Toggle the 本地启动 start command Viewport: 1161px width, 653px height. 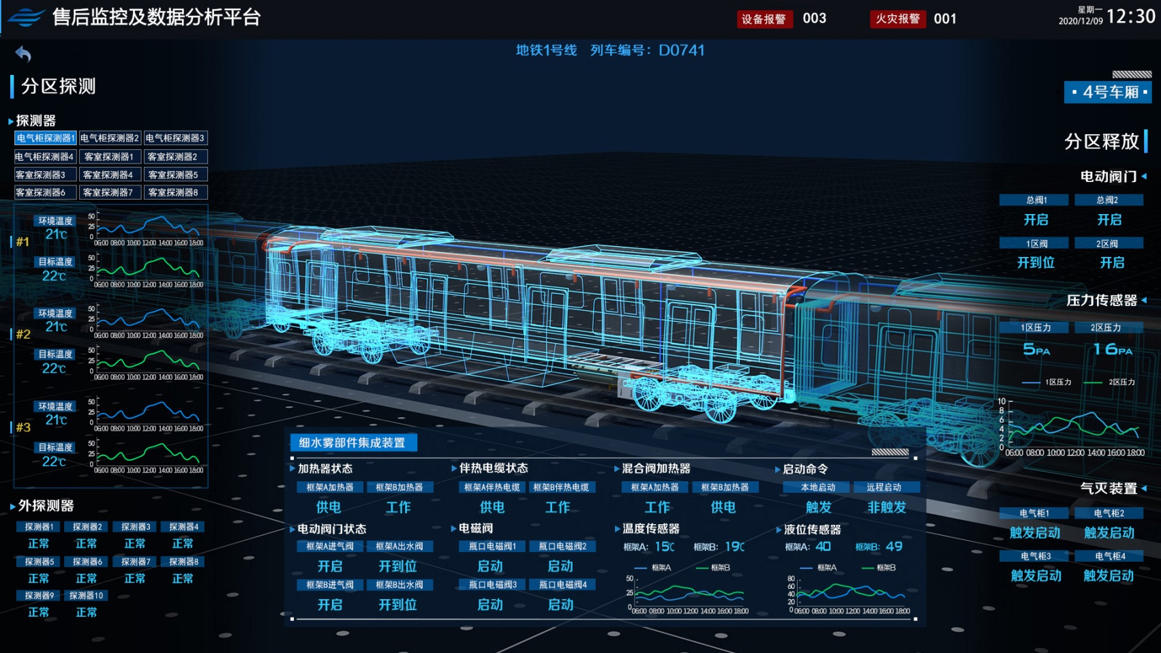[818, 488]
